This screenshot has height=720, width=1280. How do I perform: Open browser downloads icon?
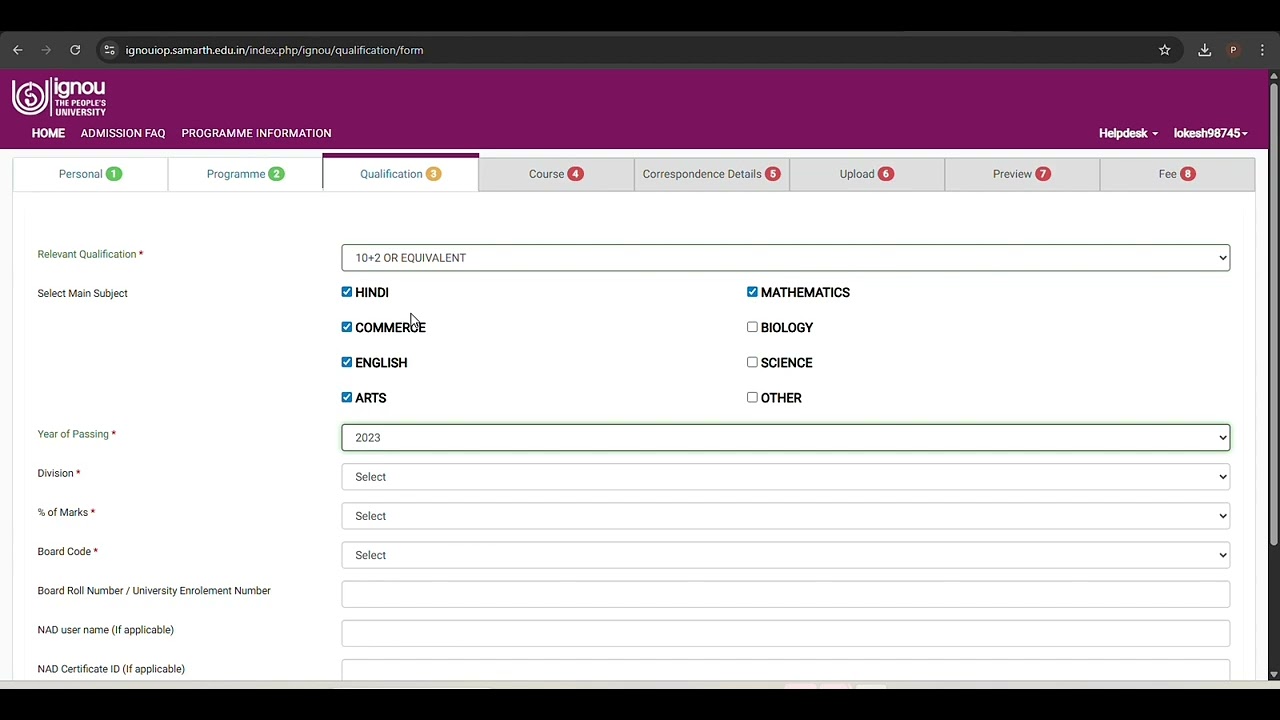tap(1204, 50)
